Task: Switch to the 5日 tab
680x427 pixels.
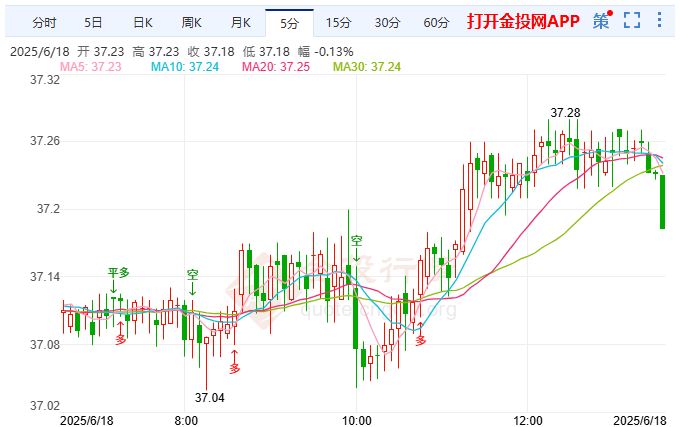Action: point(93,22)
